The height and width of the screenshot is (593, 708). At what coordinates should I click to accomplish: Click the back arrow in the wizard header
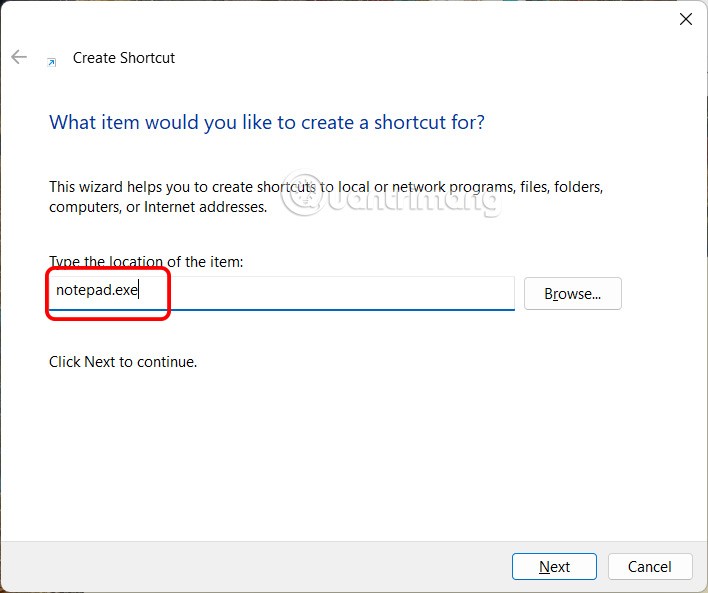click(x=19, y=58)
